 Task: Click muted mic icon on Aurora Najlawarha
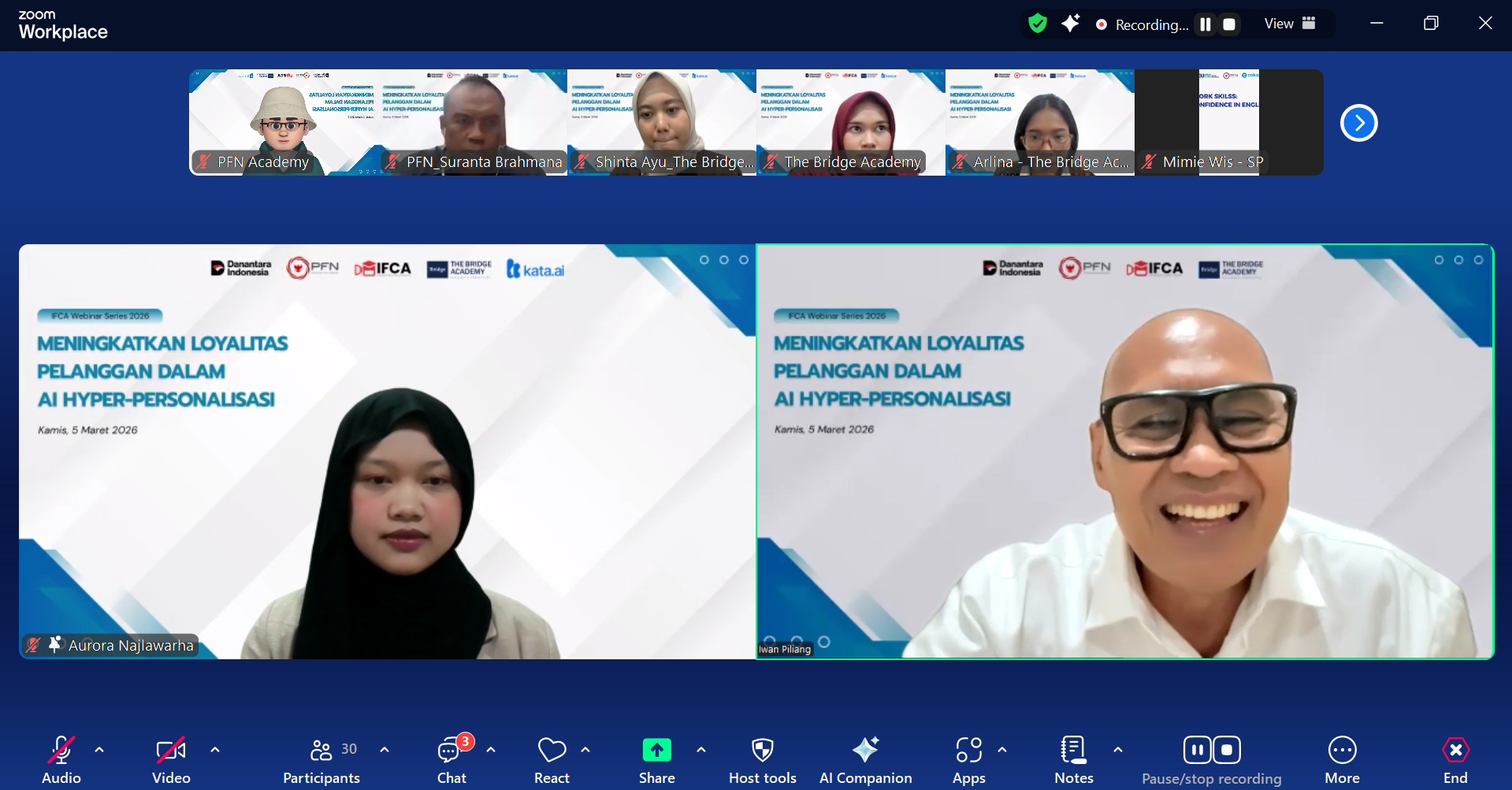click(33, 645)
